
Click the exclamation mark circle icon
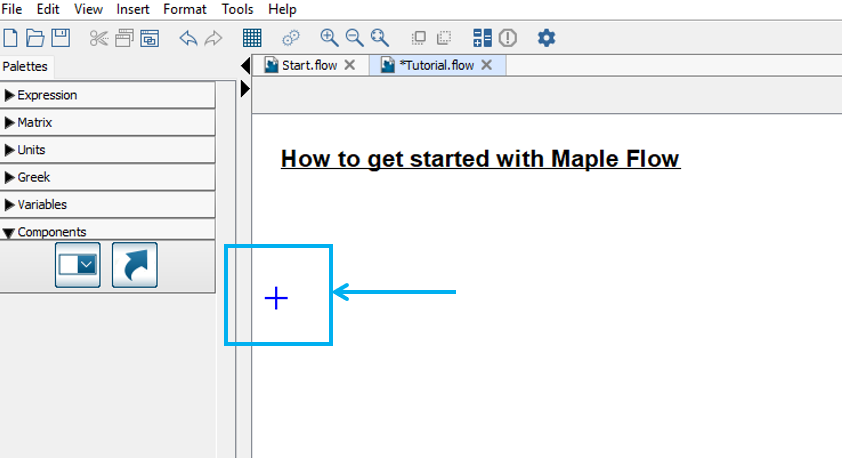[507, 38]
